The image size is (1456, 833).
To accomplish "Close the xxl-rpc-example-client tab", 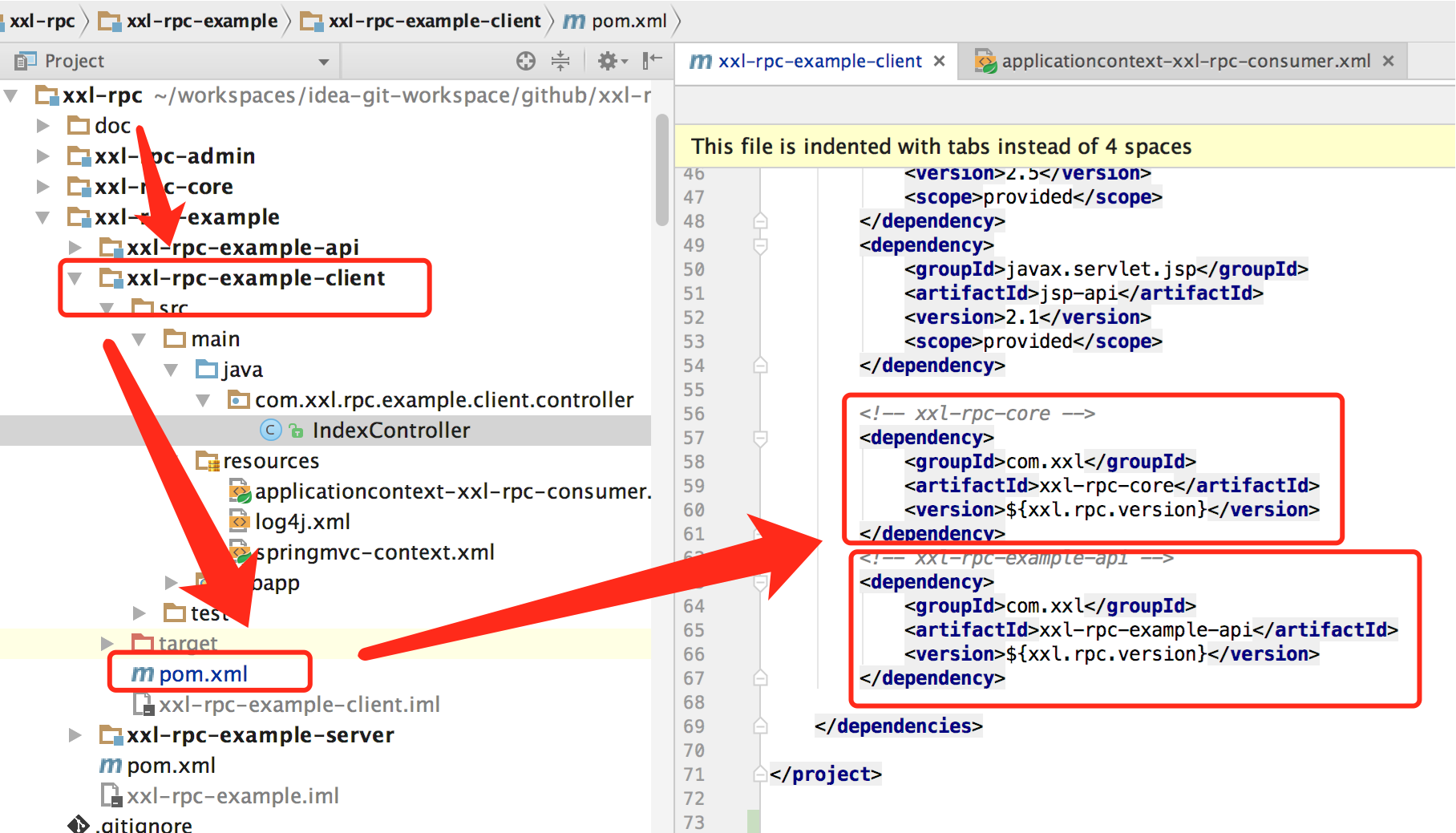I will point(940,61).
